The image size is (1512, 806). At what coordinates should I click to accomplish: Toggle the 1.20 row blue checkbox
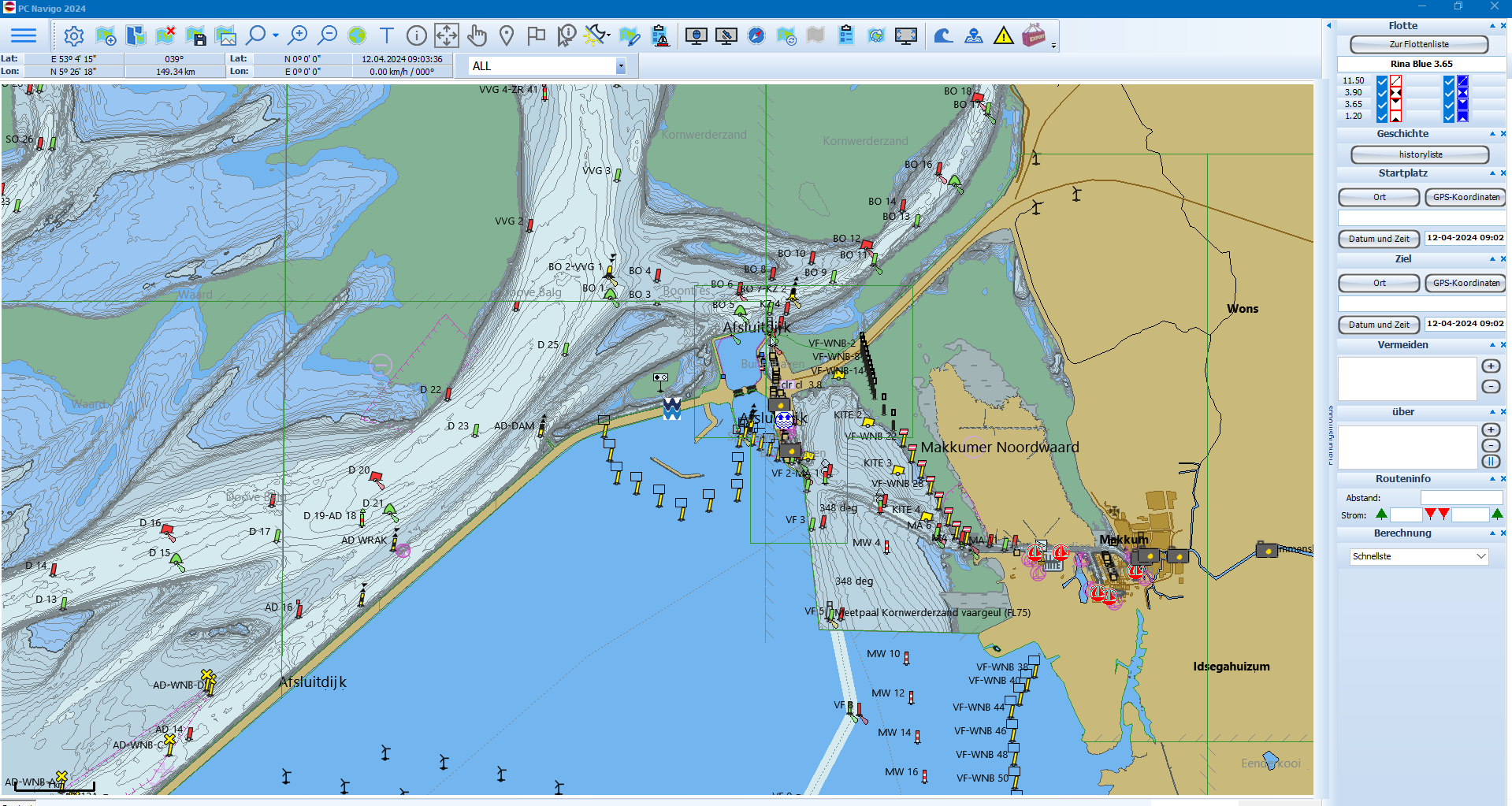click(x=1382, y=116)
